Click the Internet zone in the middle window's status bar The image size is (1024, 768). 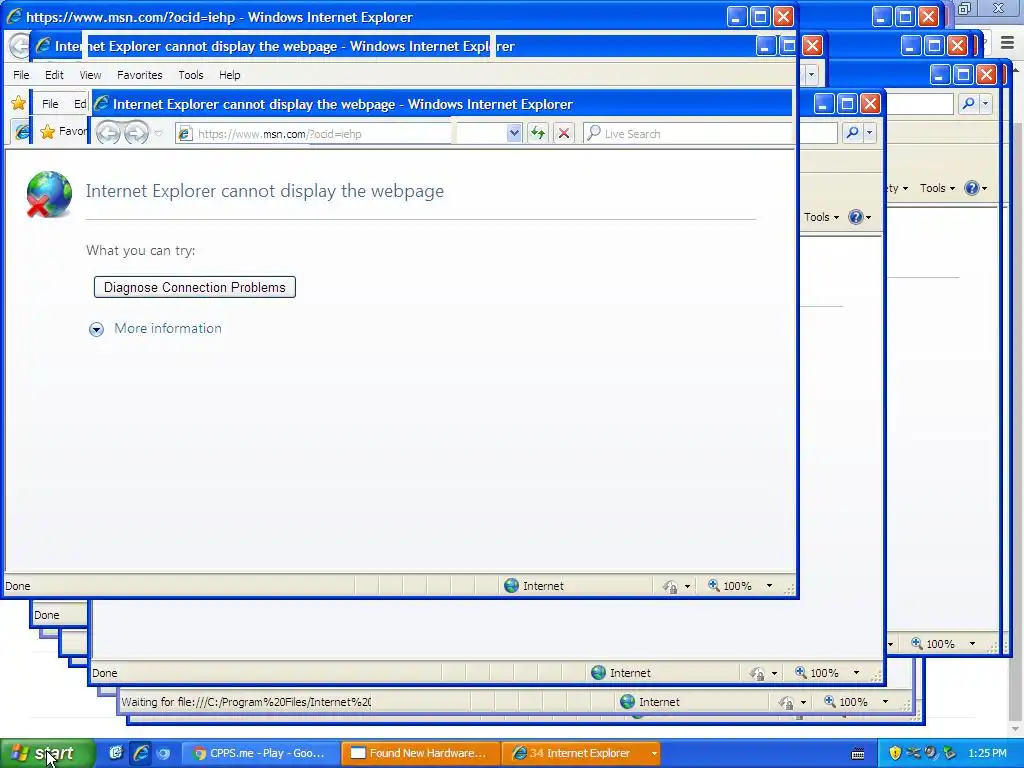pyautogui.click(x=621, y=673)
